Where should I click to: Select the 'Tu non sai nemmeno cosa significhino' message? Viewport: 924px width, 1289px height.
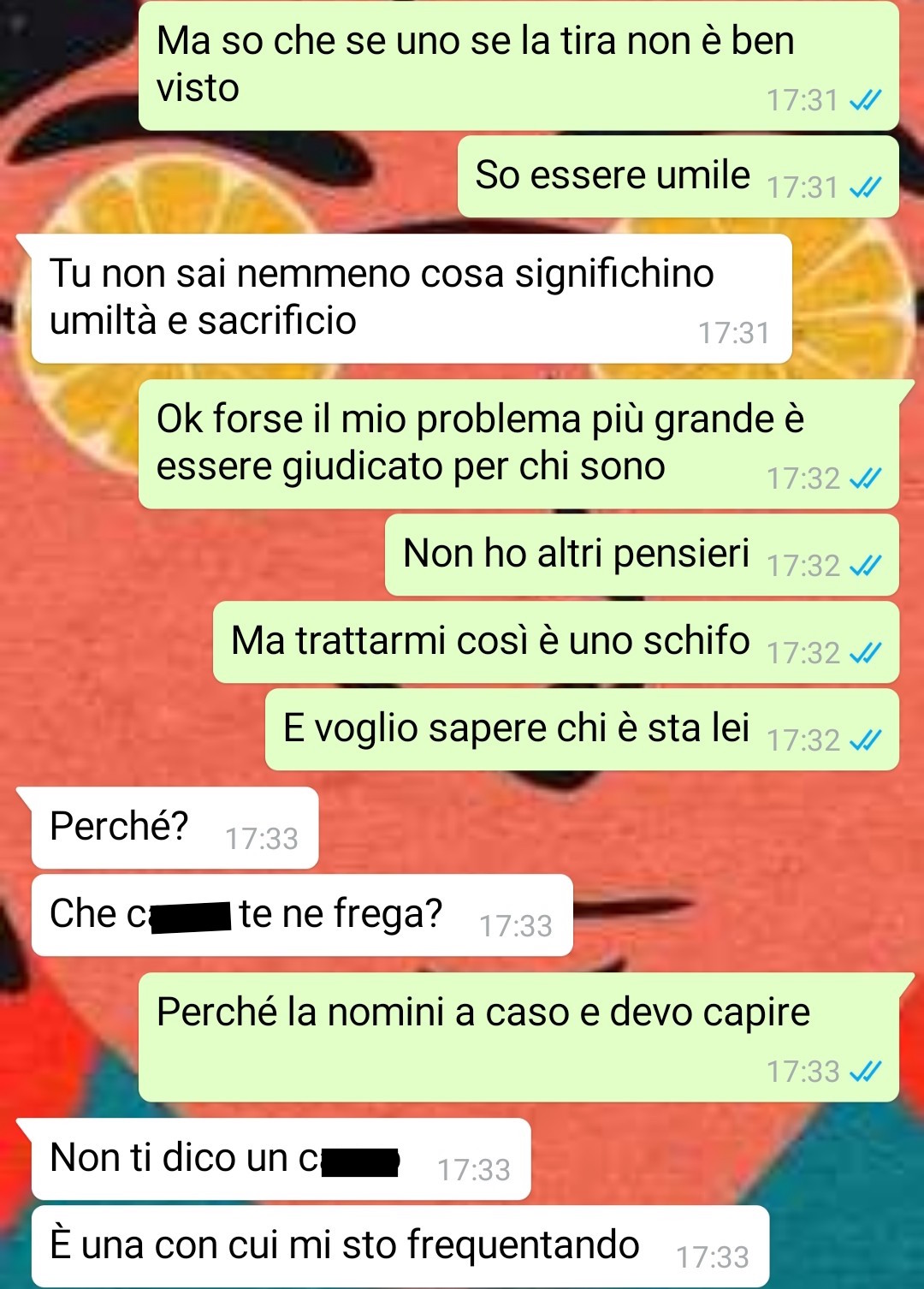(412, 299)
